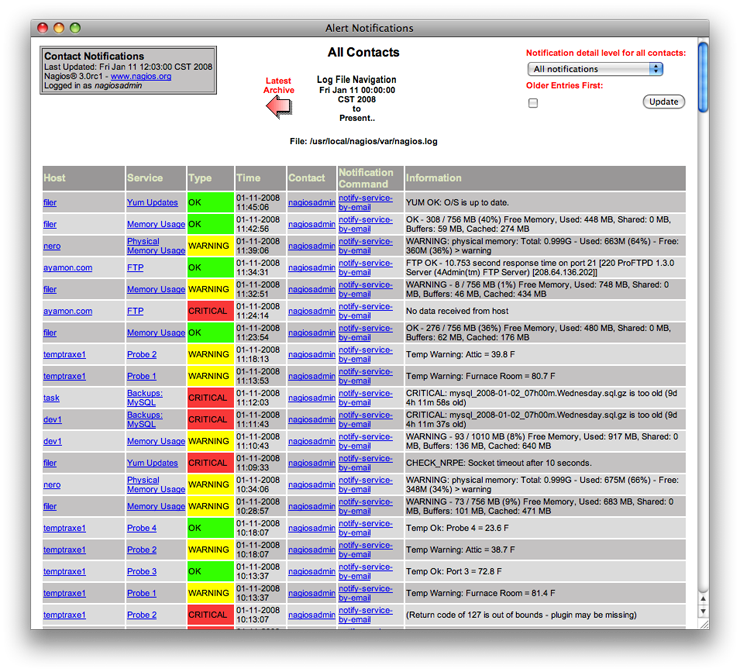This screenshot has height=672, width=740.
Task: Open ayamon.com host in the FTP CRITICAL row
Action: coord(67,311)
